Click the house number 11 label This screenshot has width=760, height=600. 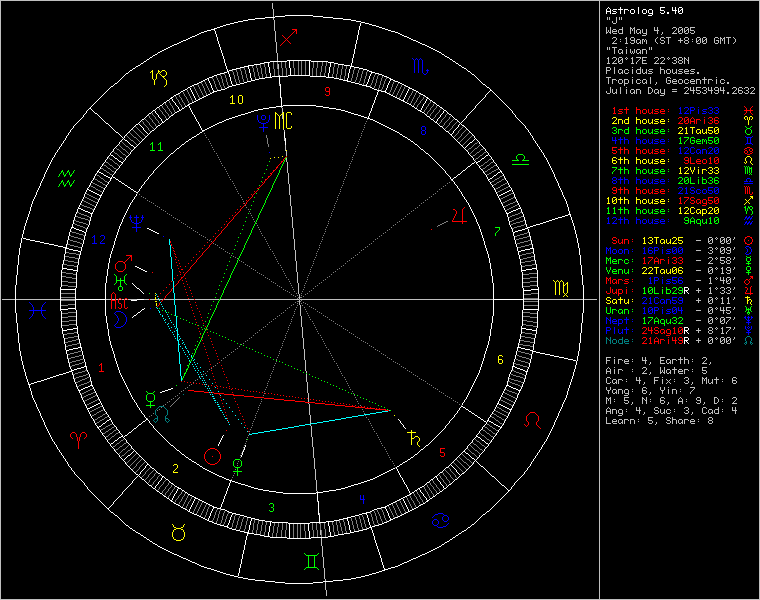[156, 147]
